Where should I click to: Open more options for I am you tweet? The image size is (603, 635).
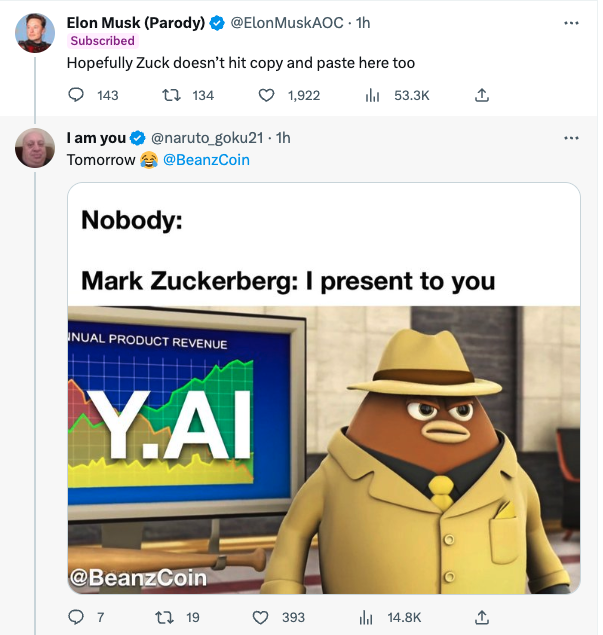(571, 138)
